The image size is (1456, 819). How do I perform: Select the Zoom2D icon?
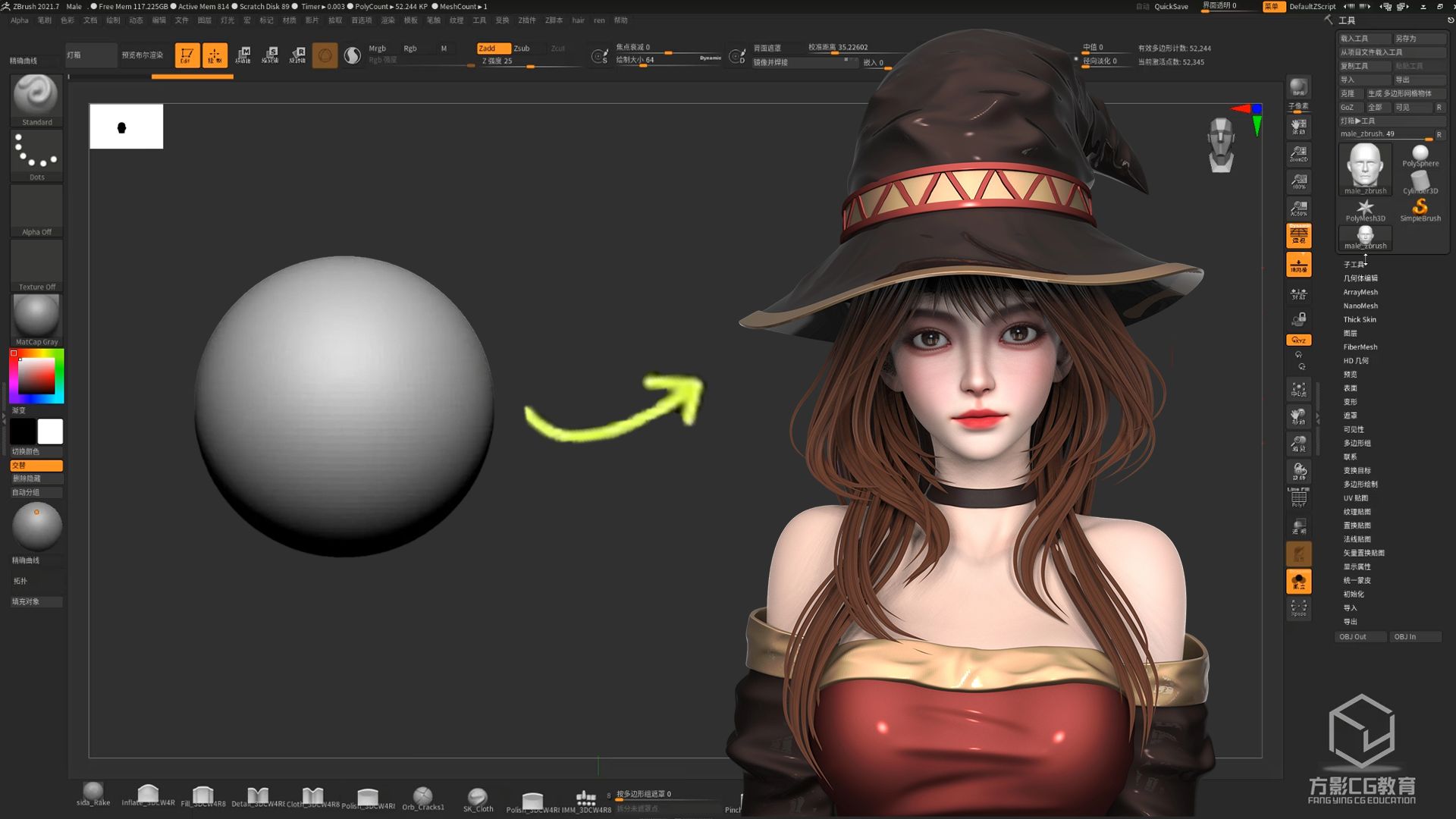1298,154
